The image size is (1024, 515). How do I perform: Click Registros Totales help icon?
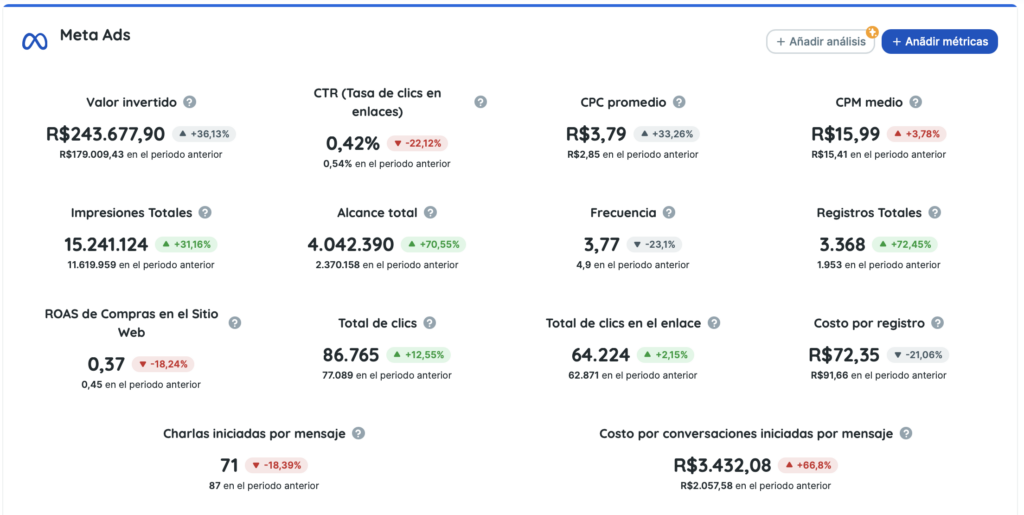(x=934, y=213)
